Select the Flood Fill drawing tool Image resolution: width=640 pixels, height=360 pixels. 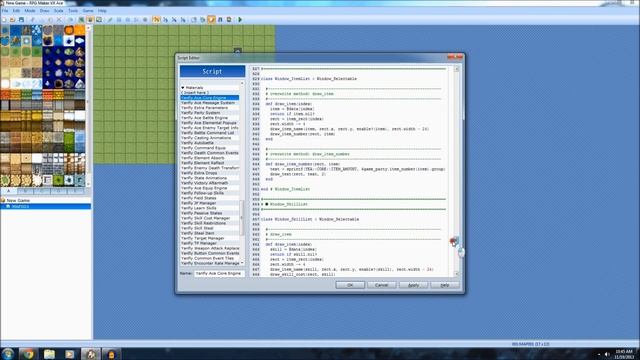coord(136,20)
